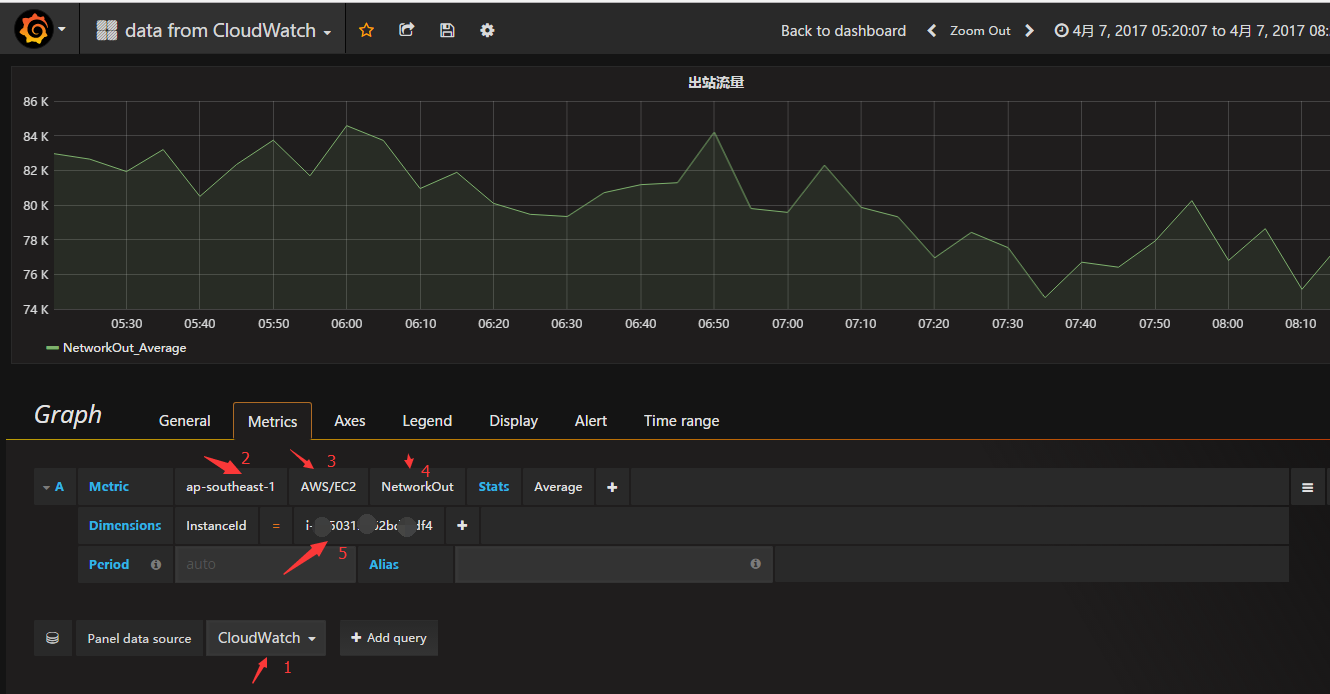1330x694 pixels.
Task: Click the data source database icon
Action: click(x=53, y=638)
